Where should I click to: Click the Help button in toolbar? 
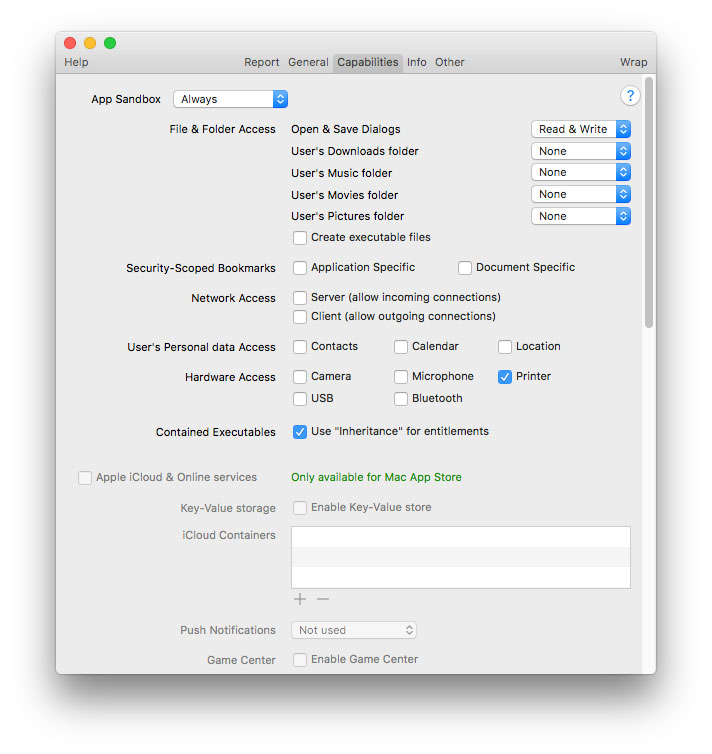coord(76,62)
